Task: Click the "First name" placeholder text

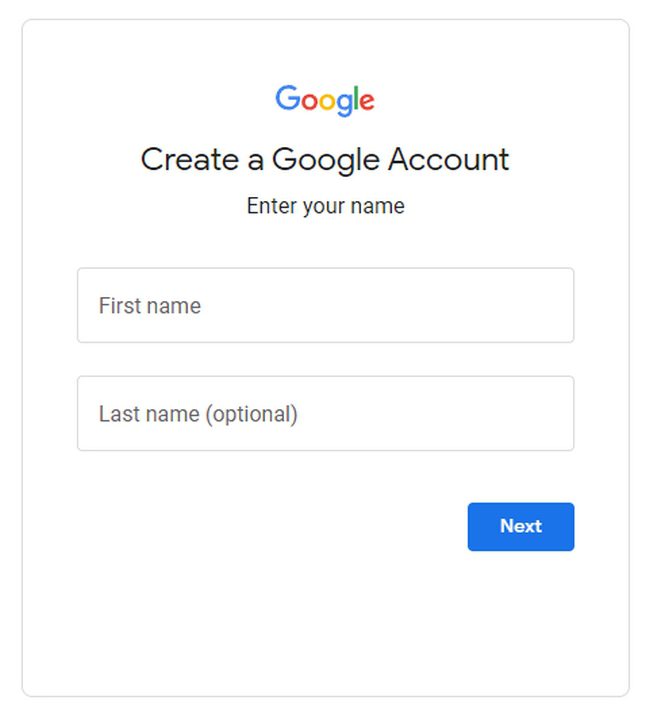Action: [150, 306]
